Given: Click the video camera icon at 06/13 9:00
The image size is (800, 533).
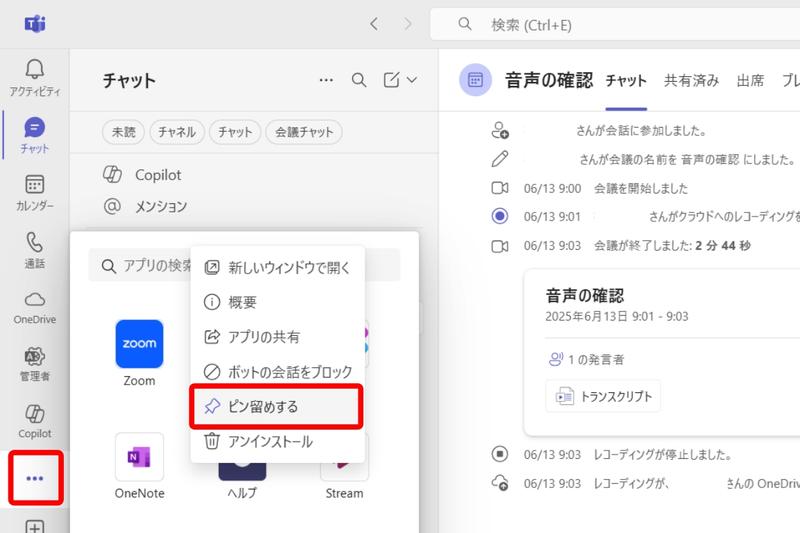Looking at the screenshot, I should pyautogui.click(x=500, y=188).
